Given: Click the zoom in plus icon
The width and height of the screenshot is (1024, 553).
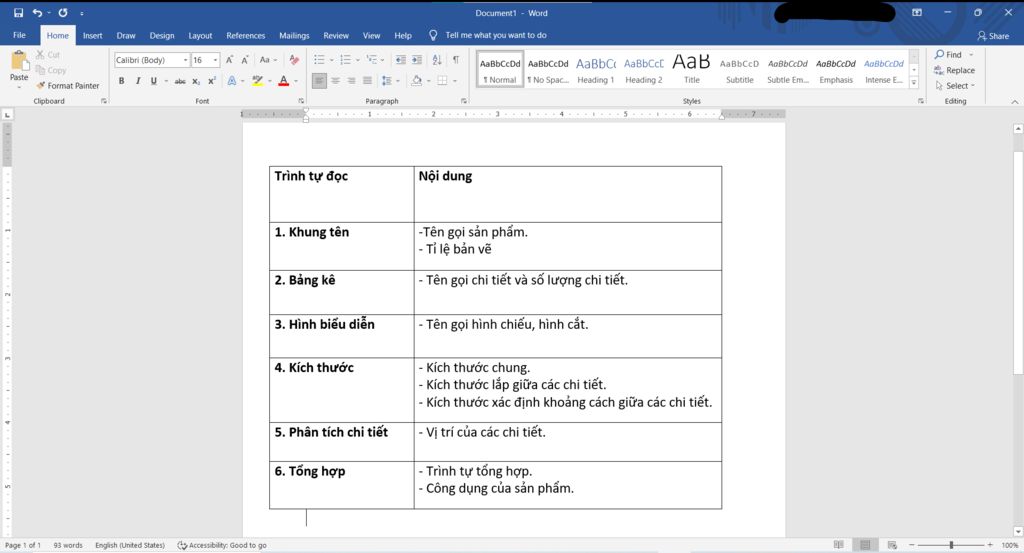Looking at the screenshot, I should coord(990,545).
